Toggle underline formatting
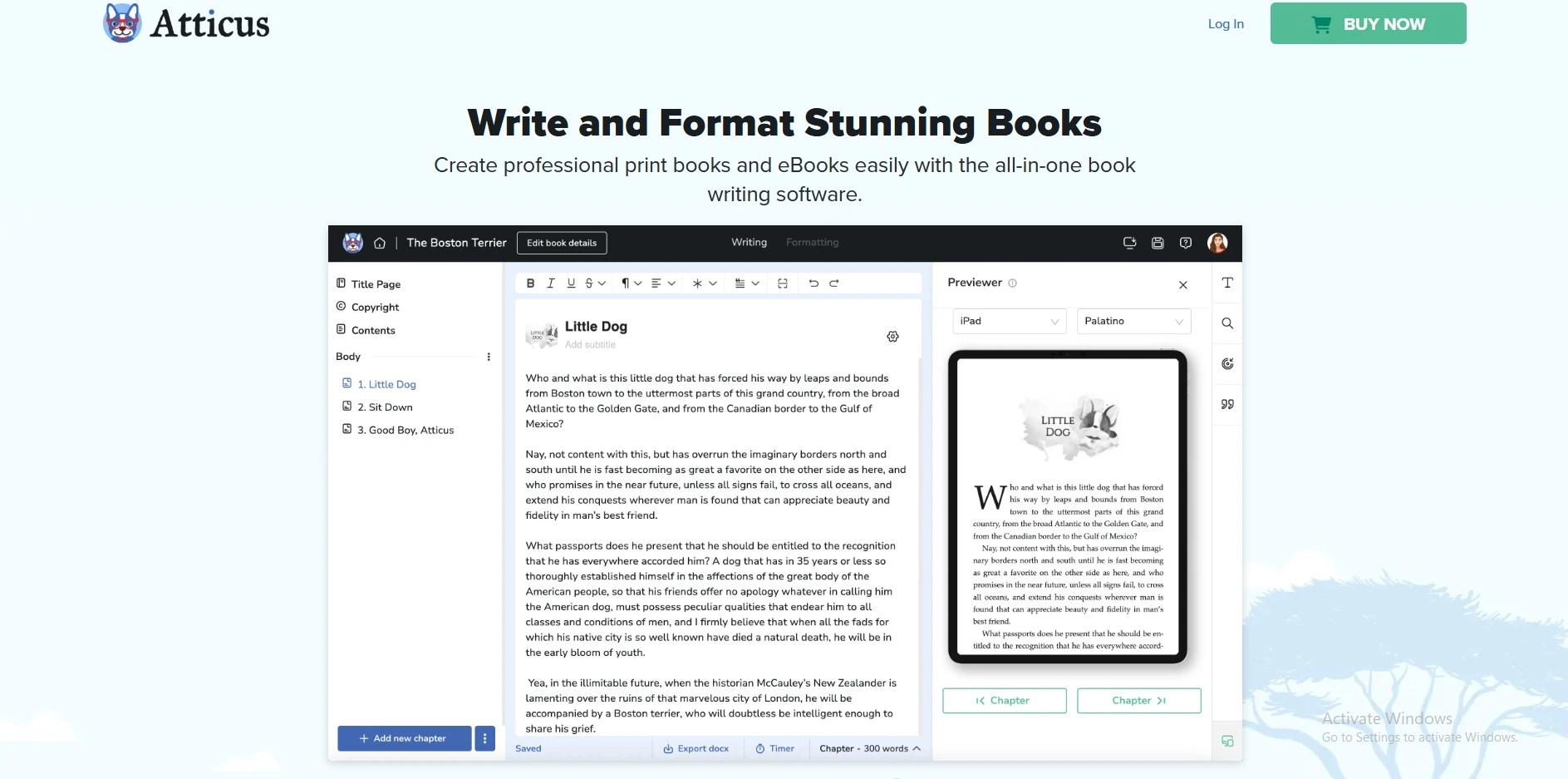 click(x=570, y=283)
